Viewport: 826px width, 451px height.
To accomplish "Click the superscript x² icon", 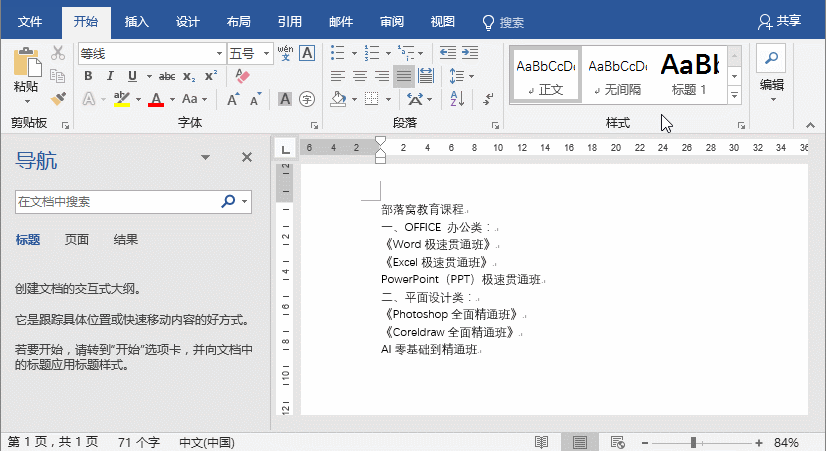I will coord(211,76).
